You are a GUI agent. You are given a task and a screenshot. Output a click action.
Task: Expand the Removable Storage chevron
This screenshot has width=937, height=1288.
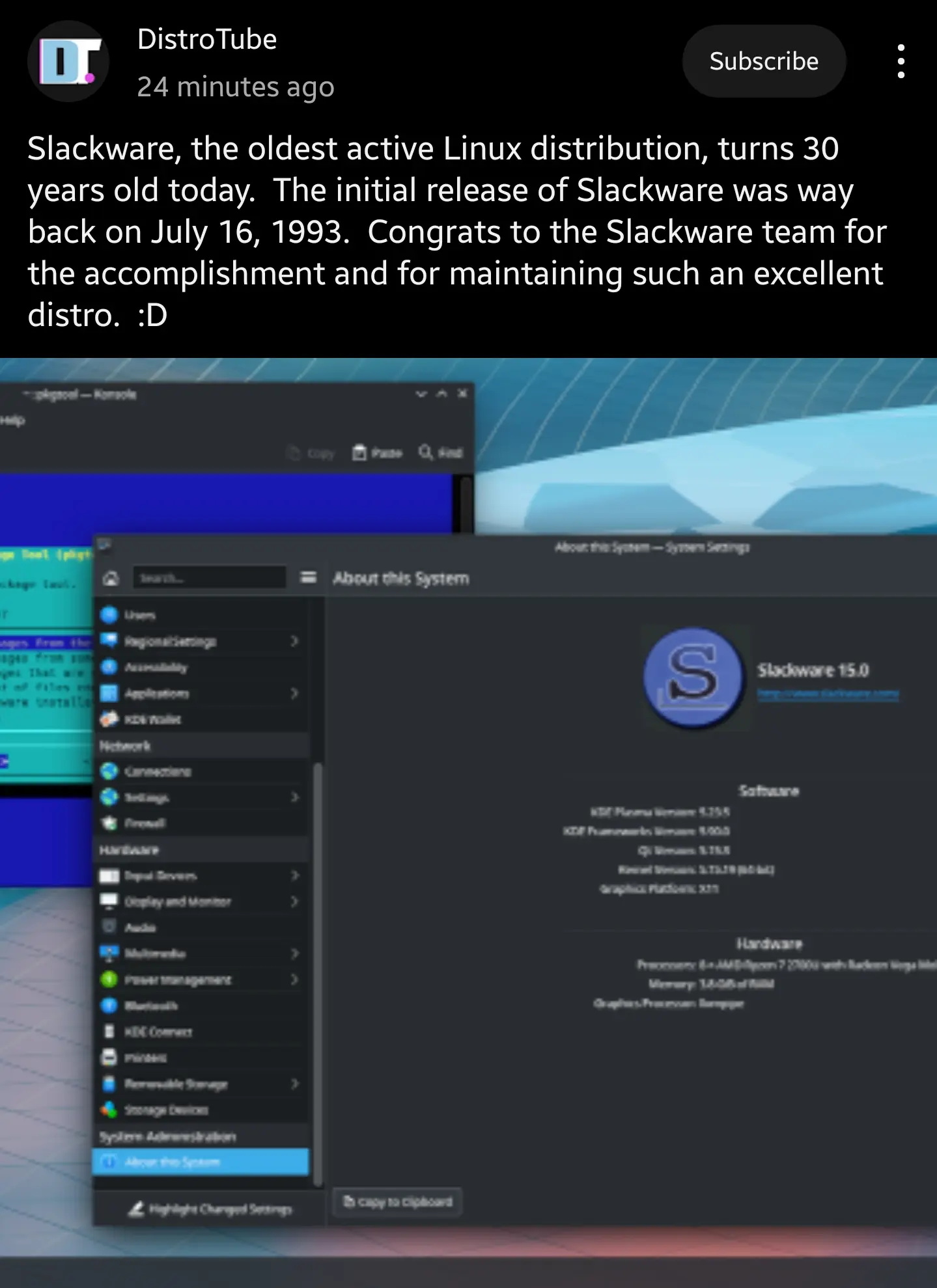click(x=294, y=1084)
